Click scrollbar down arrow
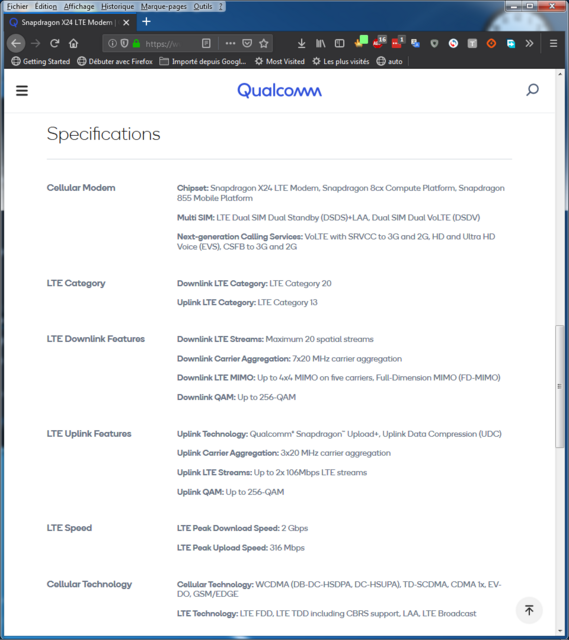 pyautogui.click(x=559, y=631)
